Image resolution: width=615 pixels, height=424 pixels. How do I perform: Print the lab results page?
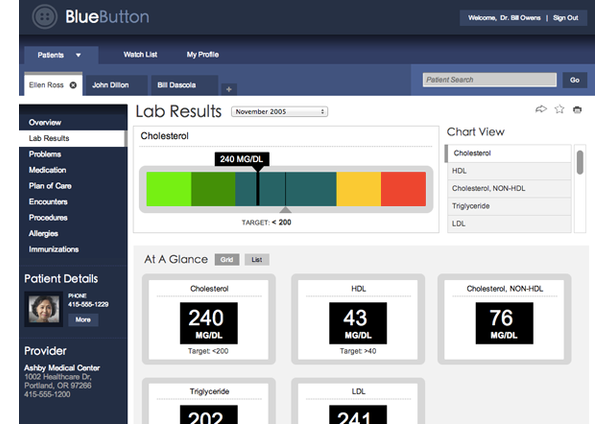tap(577, 109)
